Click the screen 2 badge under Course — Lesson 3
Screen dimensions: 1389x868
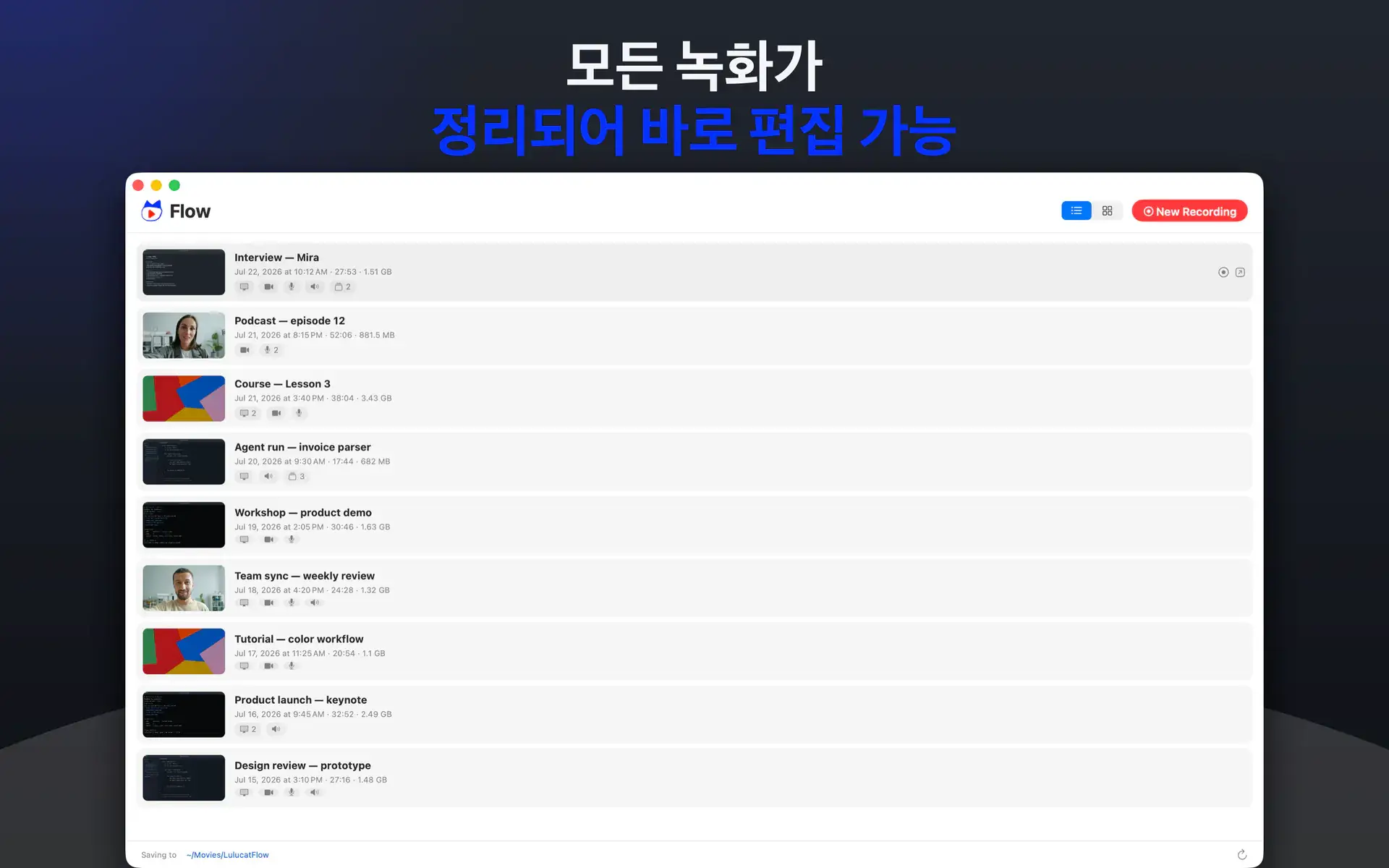[248, 414]
